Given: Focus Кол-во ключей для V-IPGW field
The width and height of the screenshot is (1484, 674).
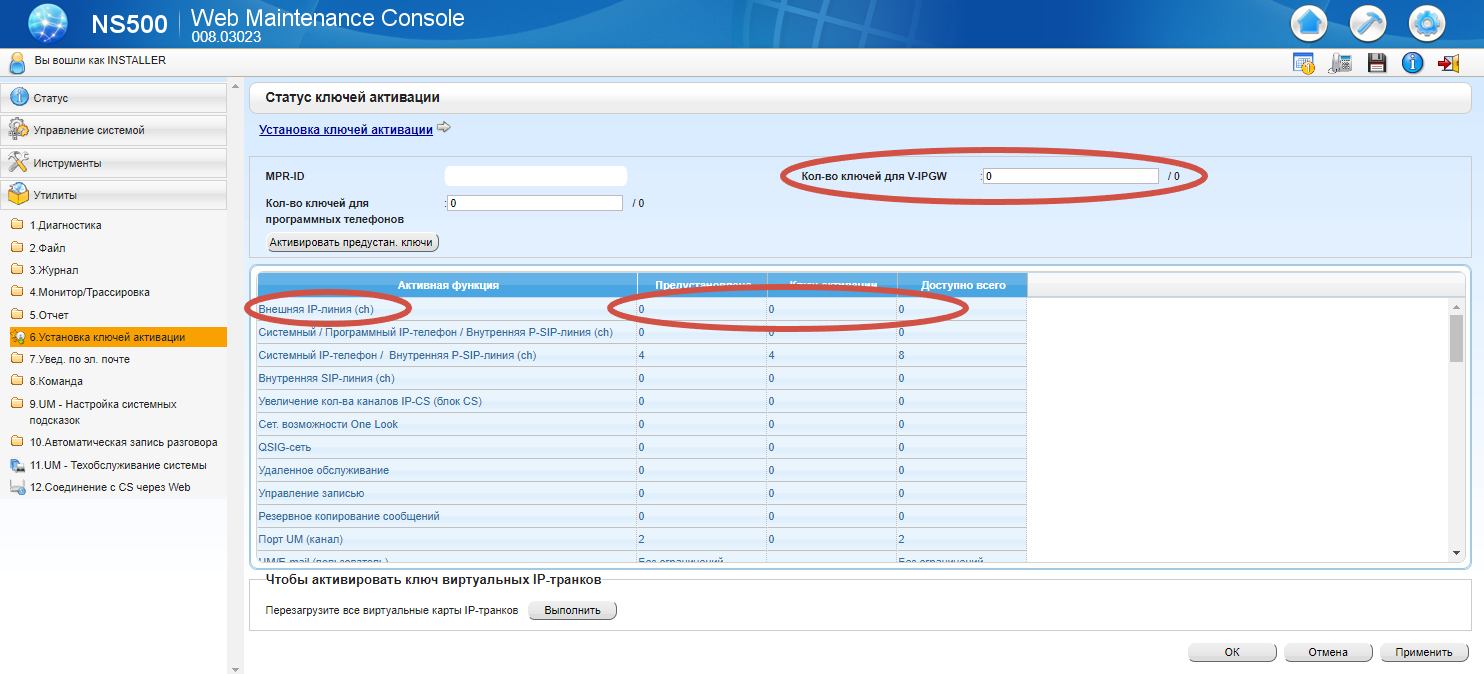Looking at the screenshot, I should tap(1070, 176).
